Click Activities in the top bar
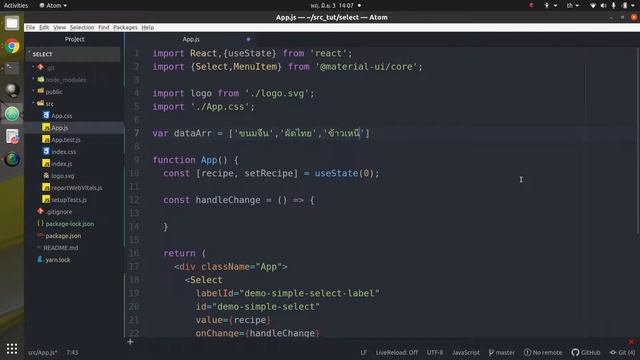The height and width of the screenshot is (360, 640). [16, 6]
